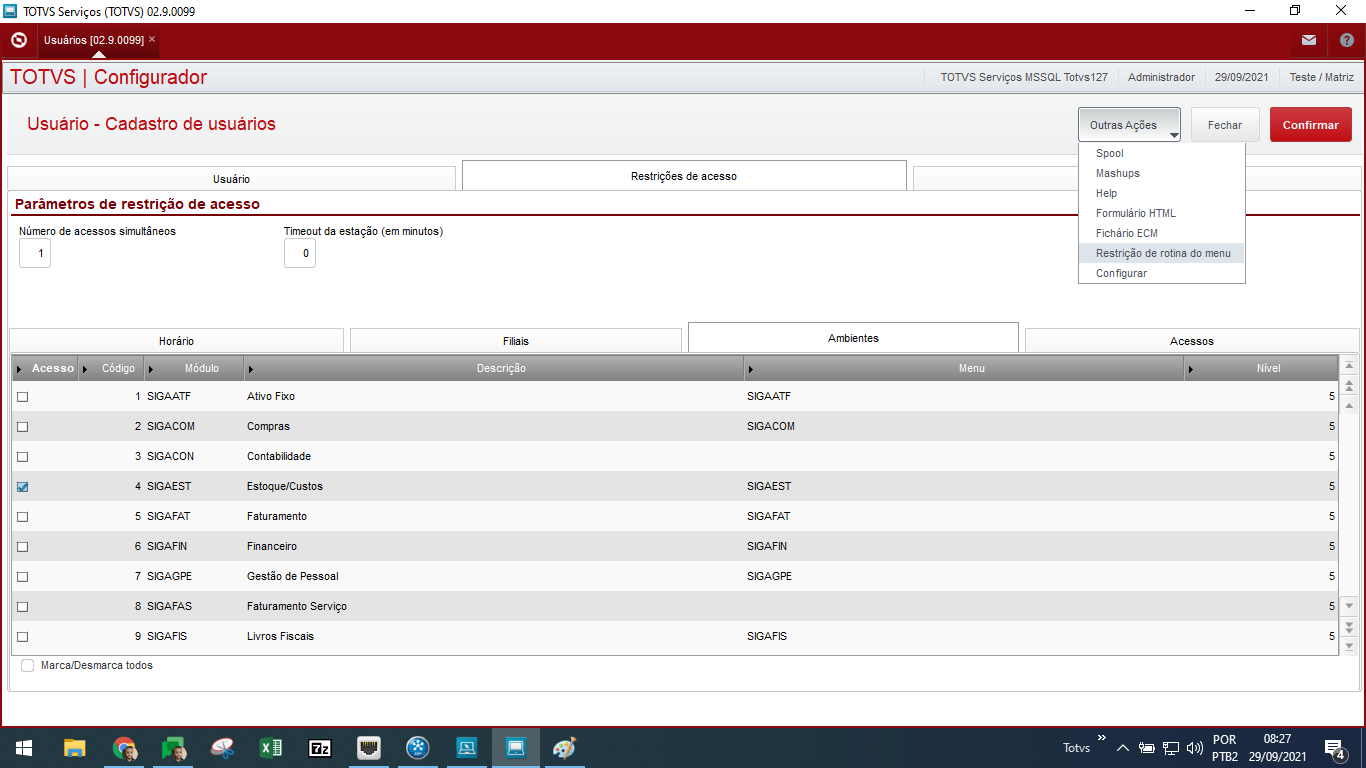Open the Filiais sub-tab

(x=516, y=341)
